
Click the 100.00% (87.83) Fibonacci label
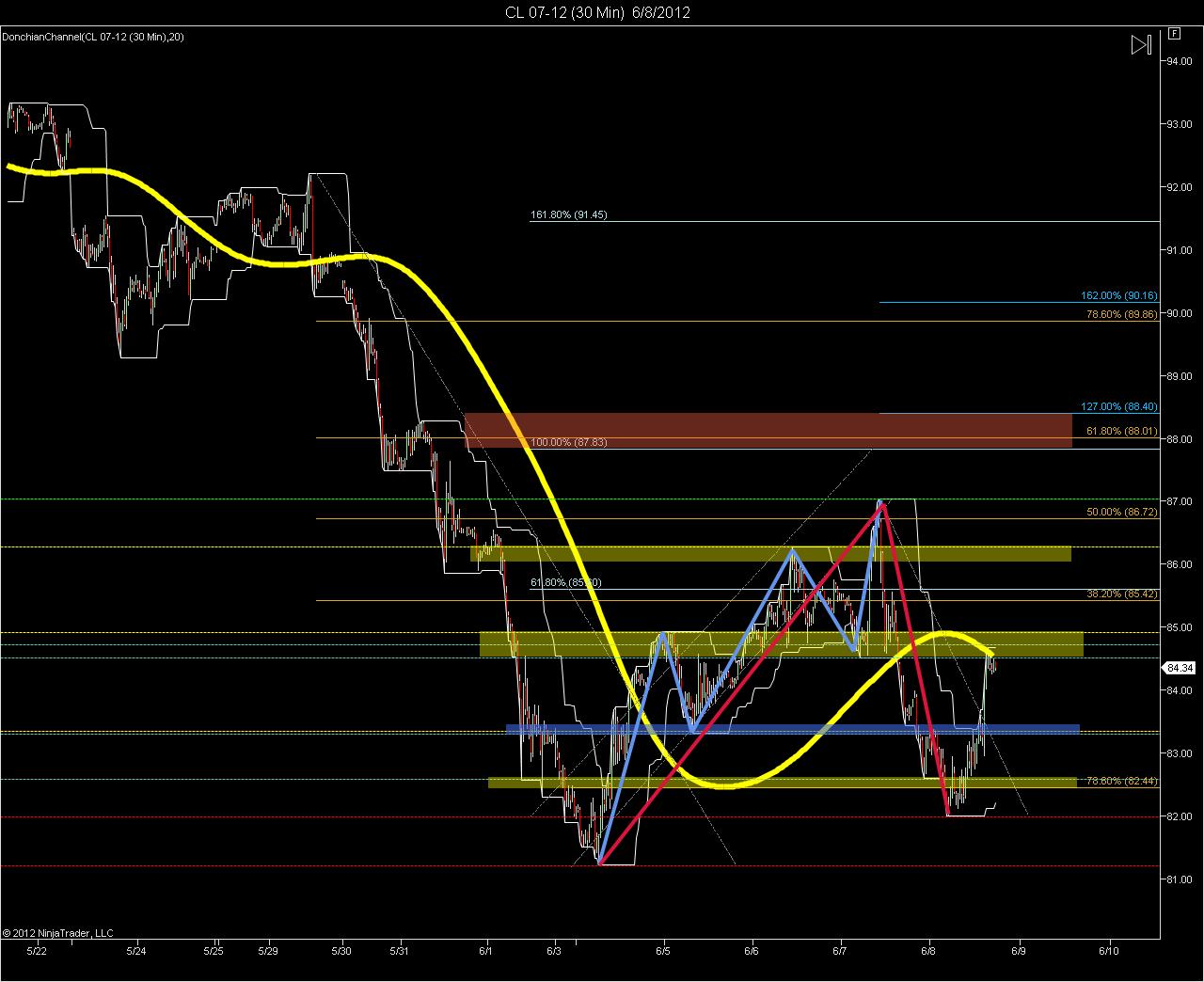pos(569,442)
